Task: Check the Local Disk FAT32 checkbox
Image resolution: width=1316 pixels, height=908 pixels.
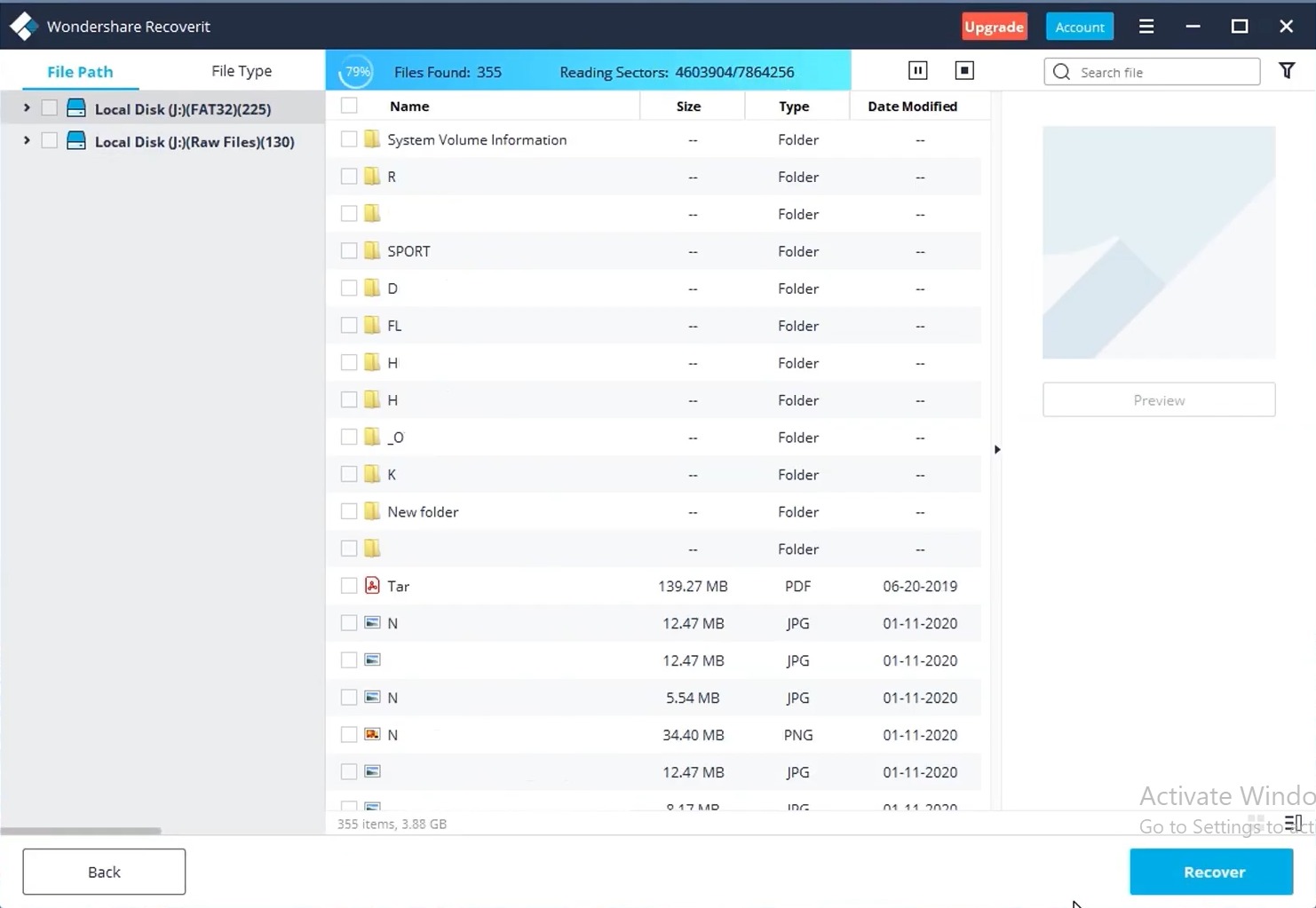Action: pos(50,108)
